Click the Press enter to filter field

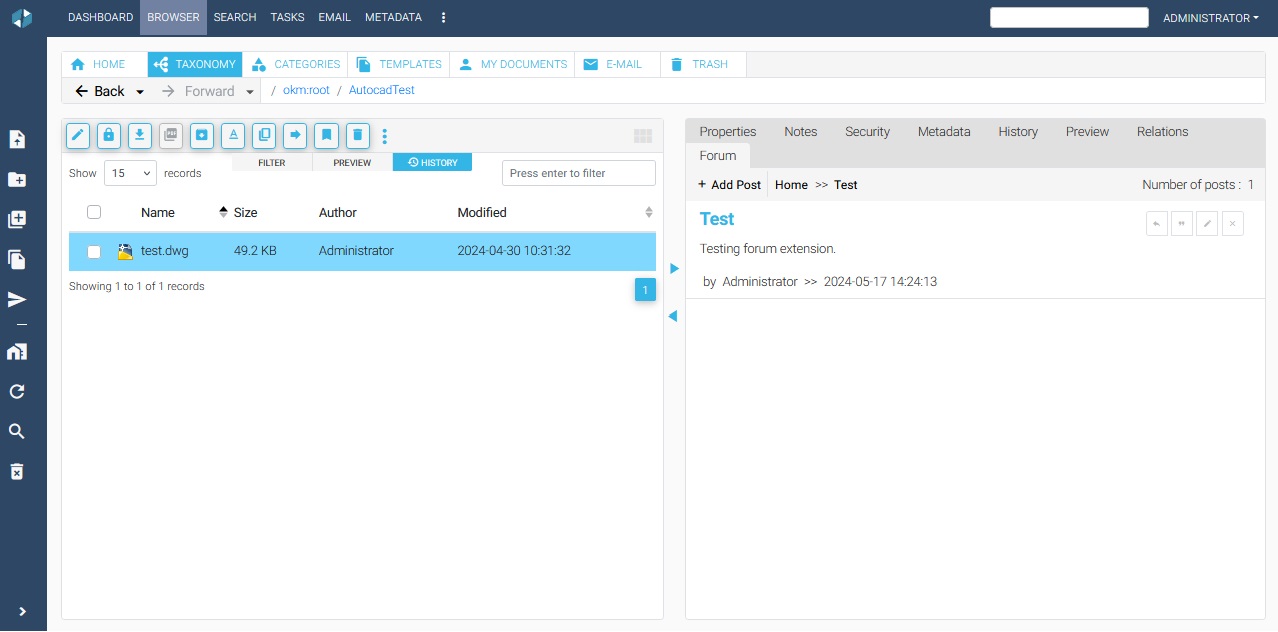[x=579, y=173]
